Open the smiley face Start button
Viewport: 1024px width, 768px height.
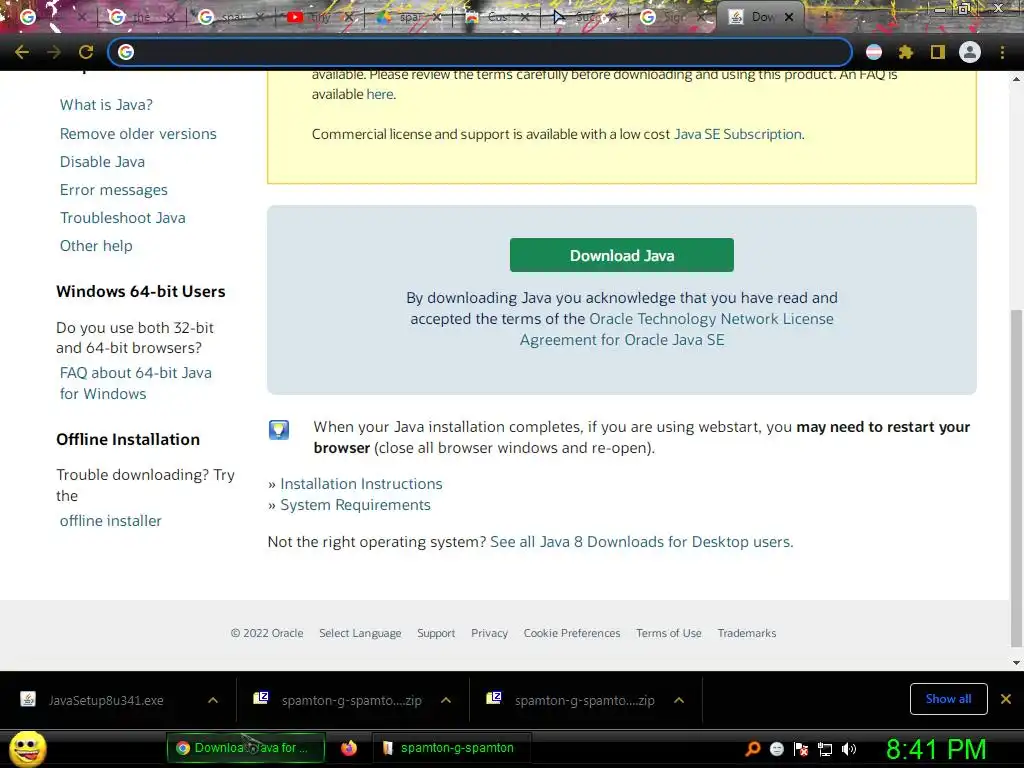pyautogui.click(x=28, y=748)
